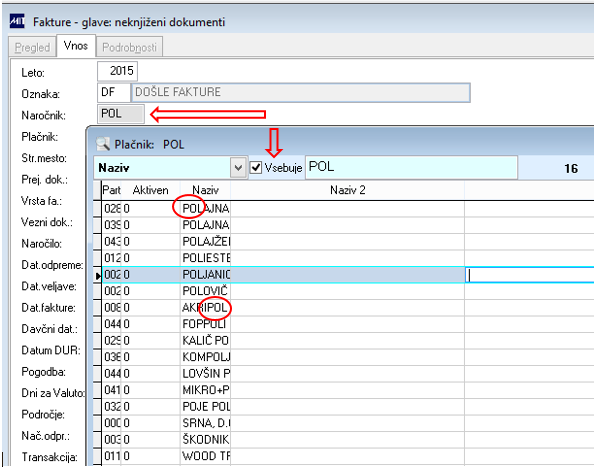Select the KOMPOLJ row
Screen dimensions: 602x468
coord(348,357)
